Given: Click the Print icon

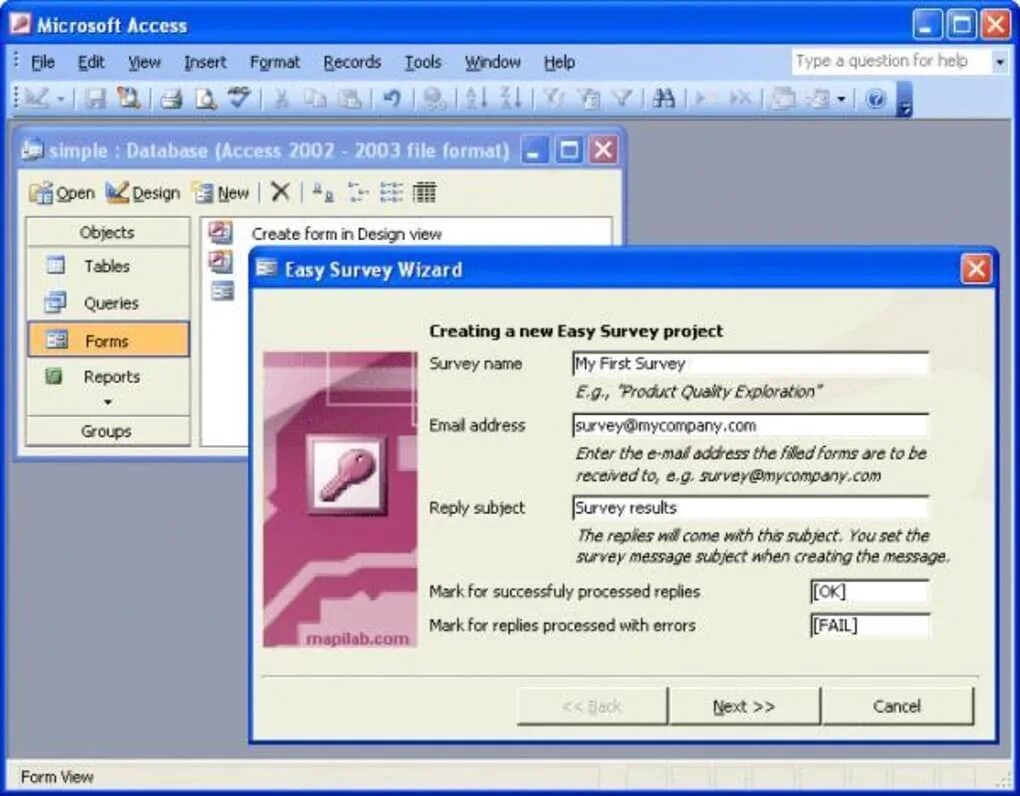Looking at the screenshot, I should [x=172, y=99].
